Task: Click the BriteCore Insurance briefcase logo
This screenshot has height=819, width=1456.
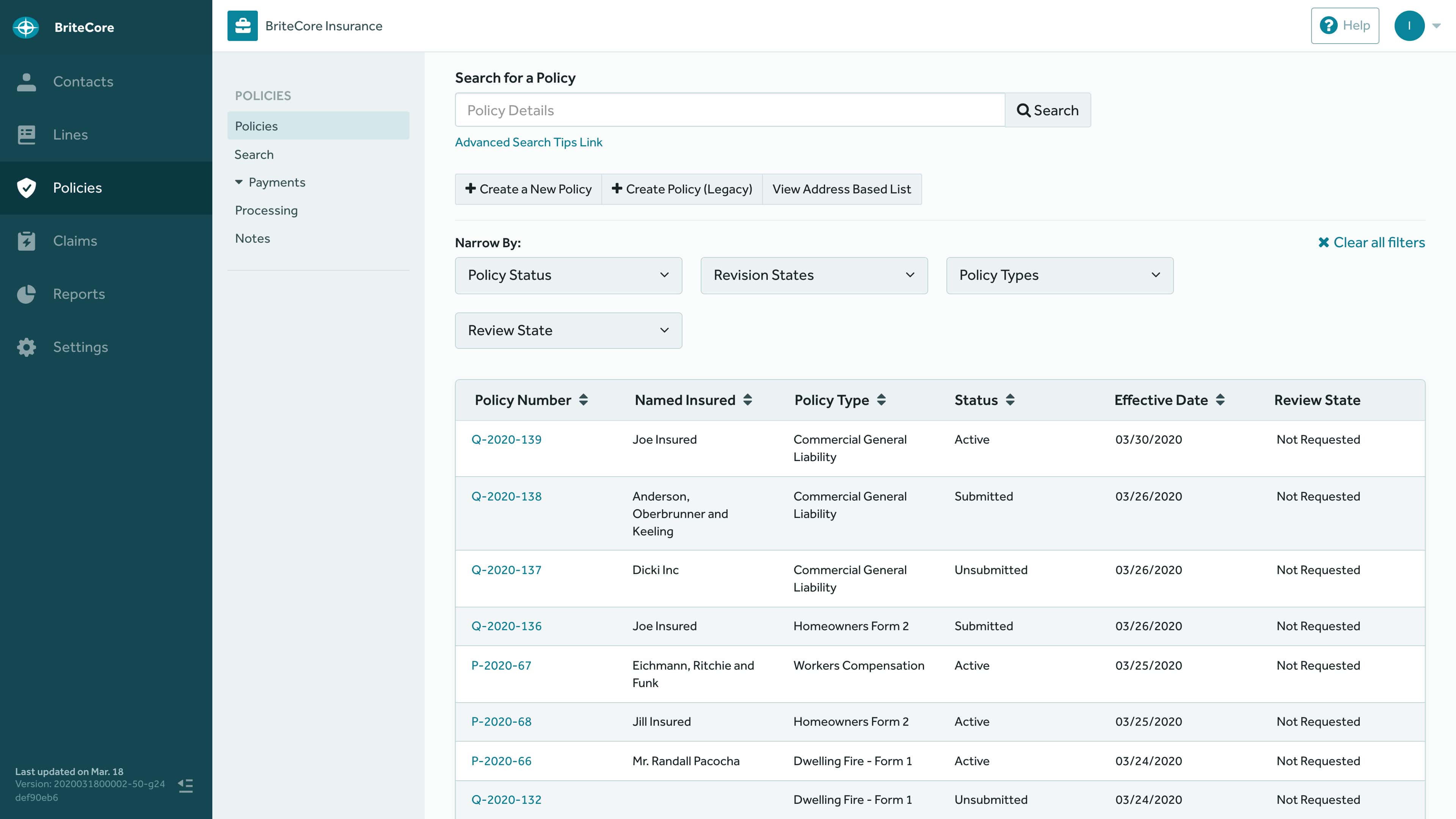Action: [x=243, y=25]
